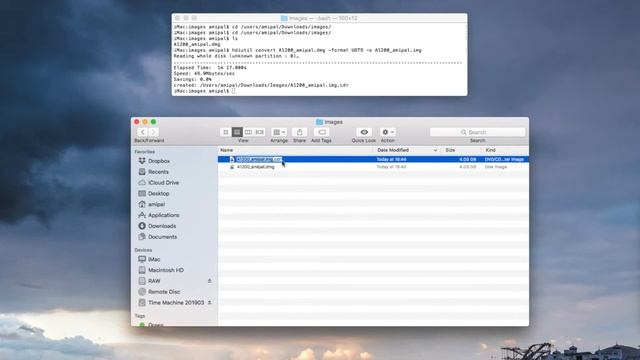640x360 pixels.
Task: Sort by Kind column header
Action: click(x=505, y=150)
